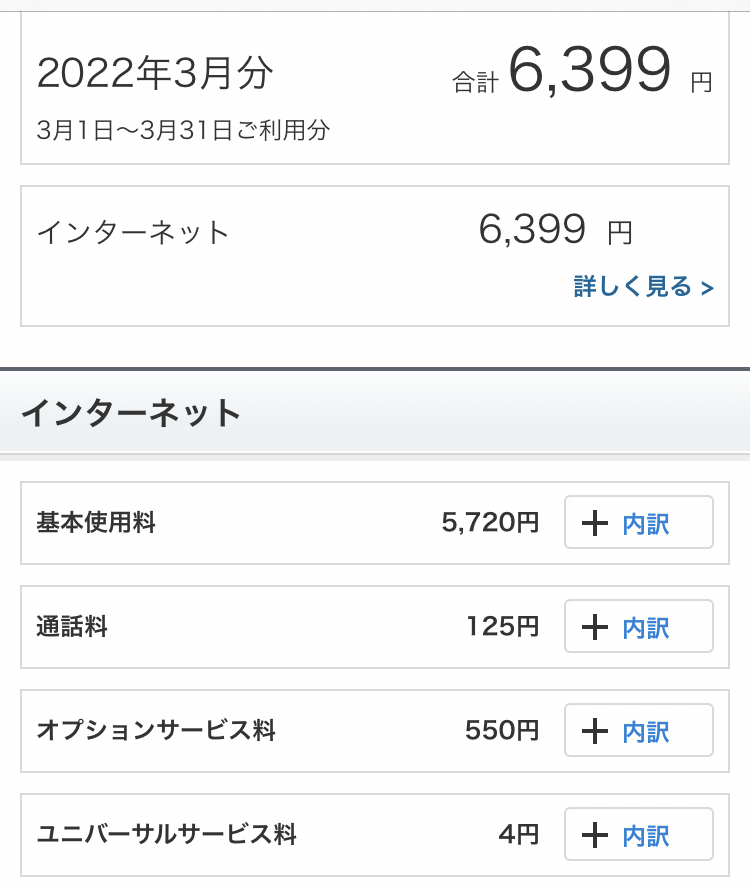Select the 通話料 row label
The image size is (750, 890).
click(72, 627)
